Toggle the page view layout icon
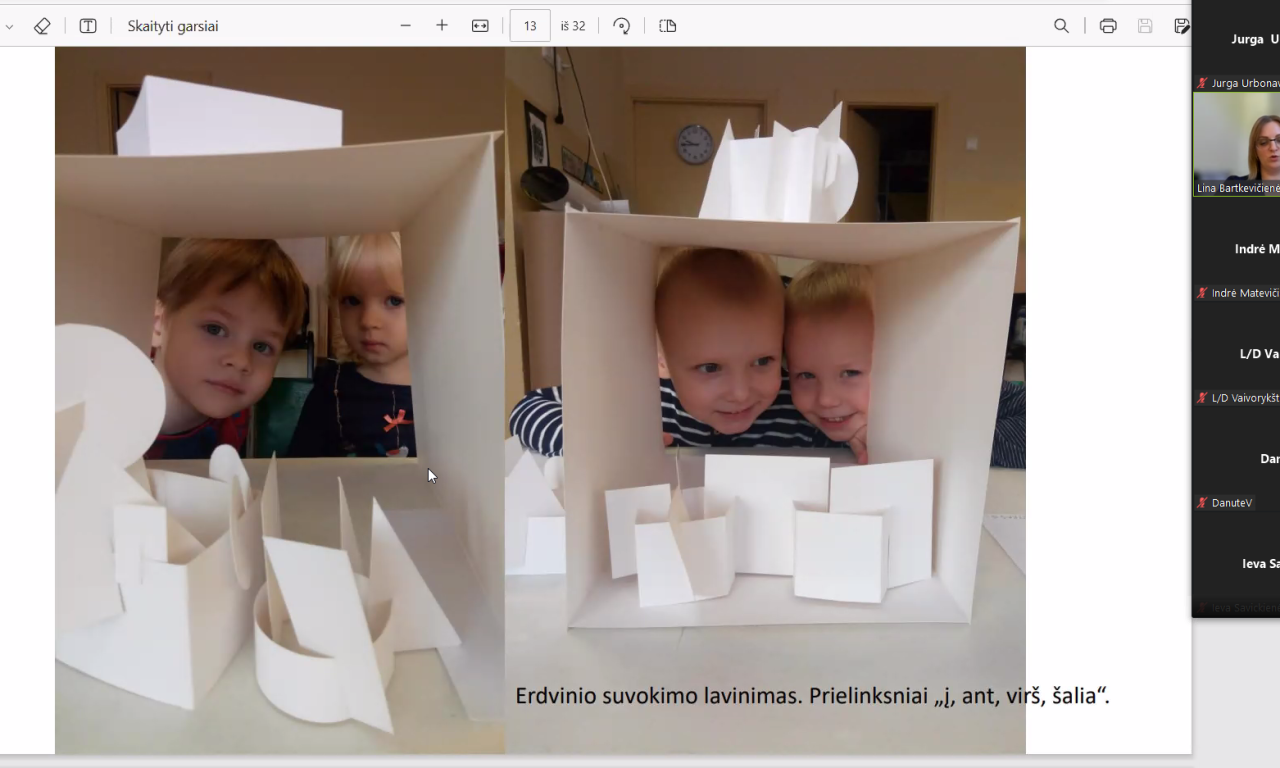This screenshot has height=768, width=1280. click(668, 26)
